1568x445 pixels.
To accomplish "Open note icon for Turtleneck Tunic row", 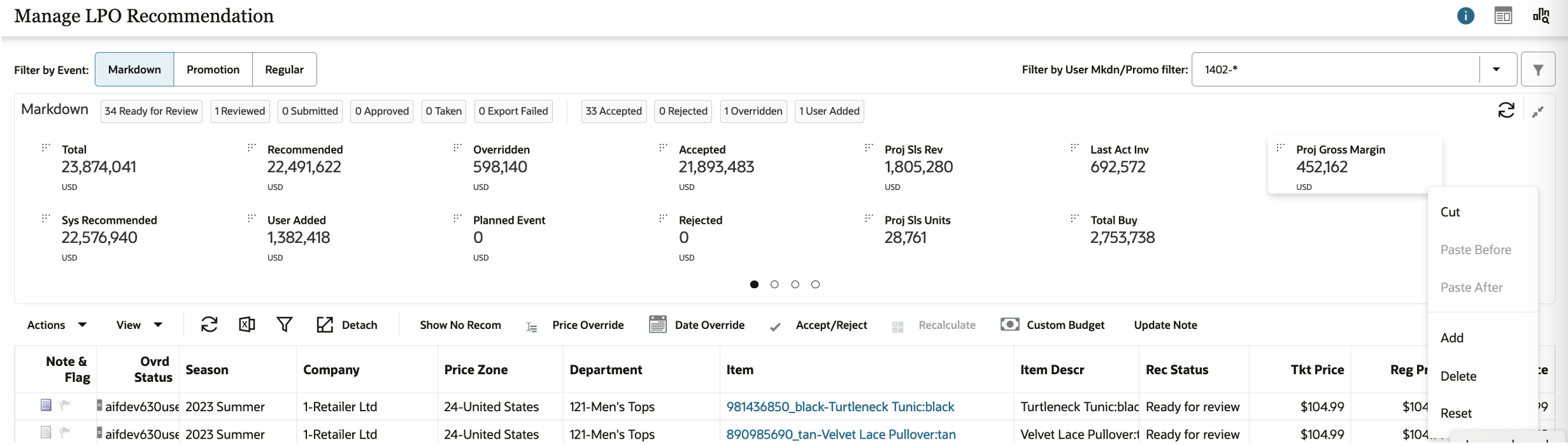I will pyautogui.click(x=46, y=405).
